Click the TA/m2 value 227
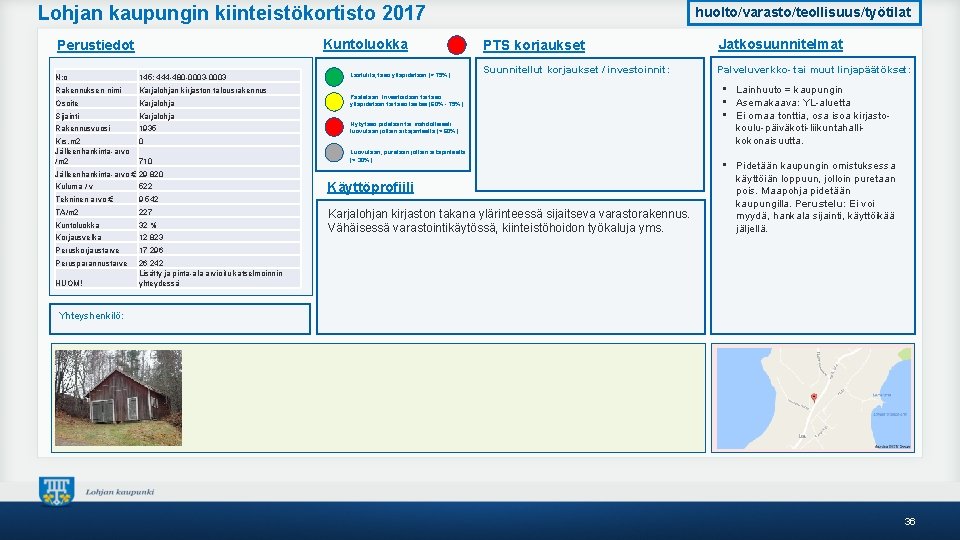This screenshot has width=960, height=540. tap(146, 212)
